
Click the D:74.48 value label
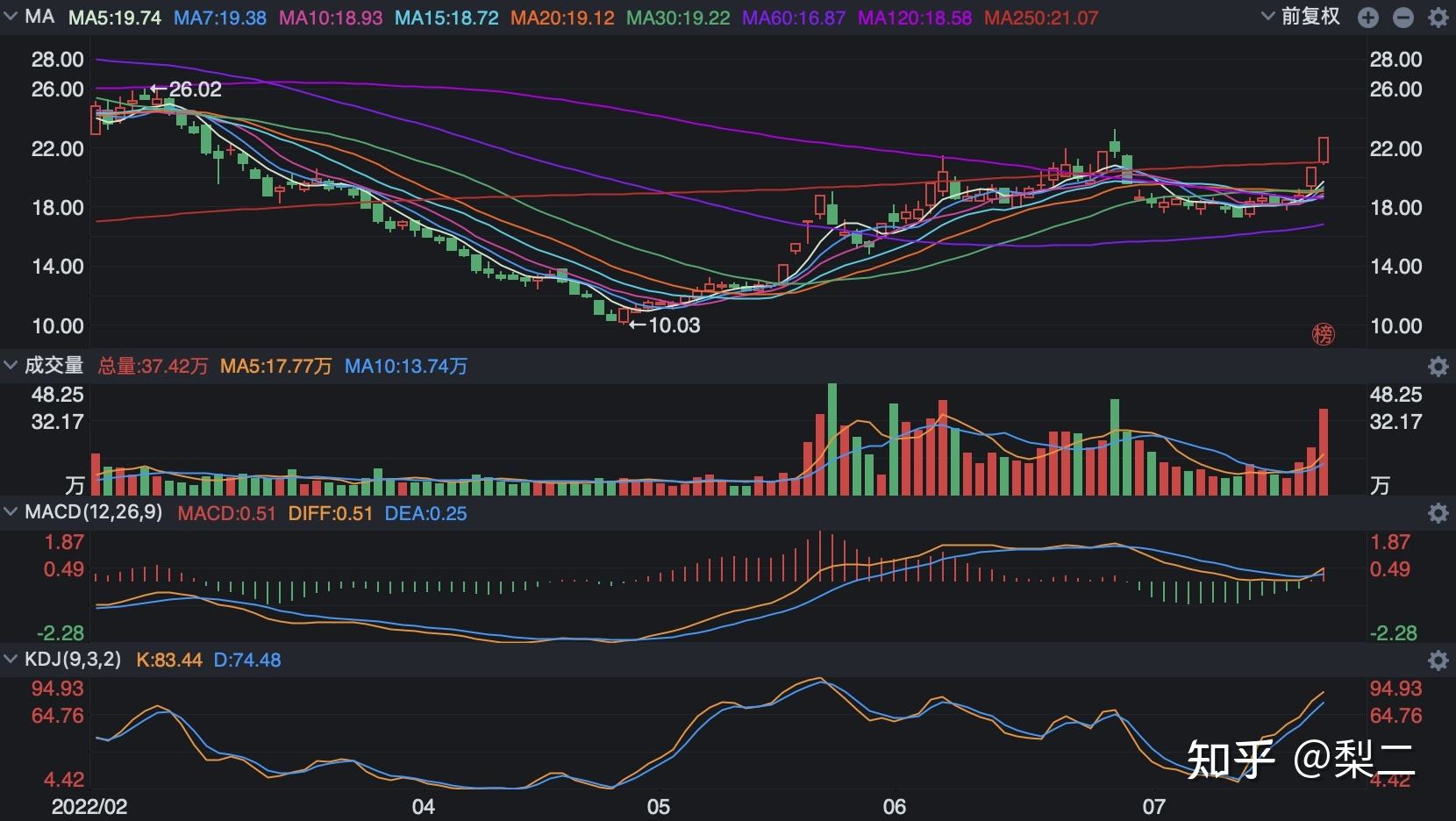pos(247,660)
